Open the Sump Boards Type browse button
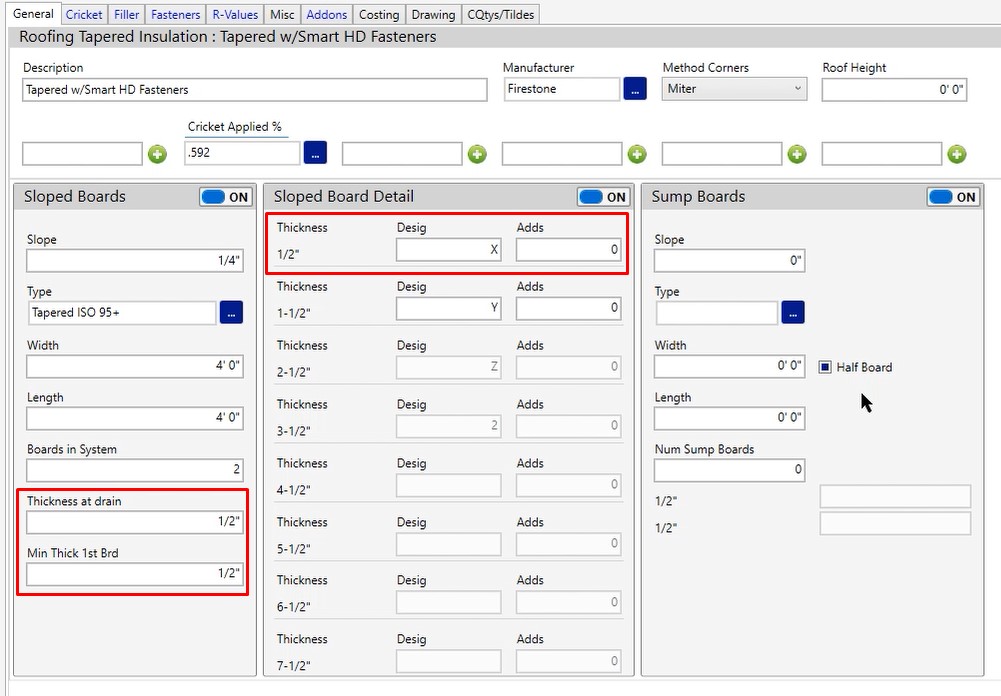The height and width of the screenshot is (696, 1001). point(792,313)
